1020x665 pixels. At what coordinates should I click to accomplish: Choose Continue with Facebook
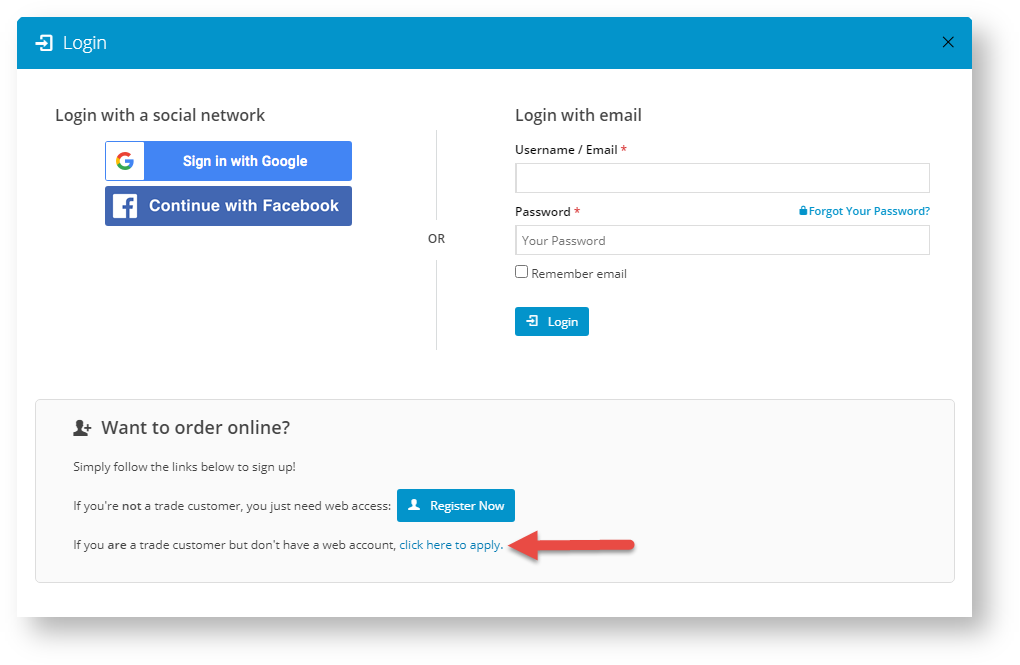click(x=228, y=206)
